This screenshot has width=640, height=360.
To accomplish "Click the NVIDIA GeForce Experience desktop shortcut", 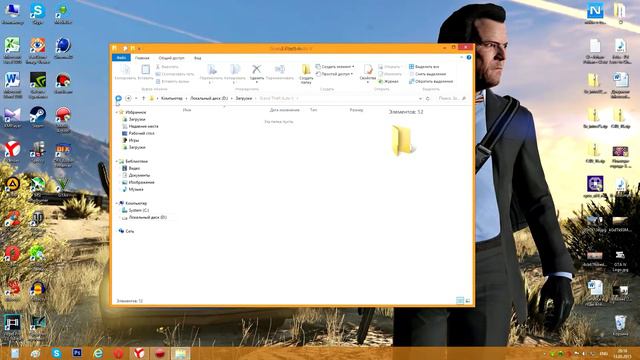I will click(38, 85).
